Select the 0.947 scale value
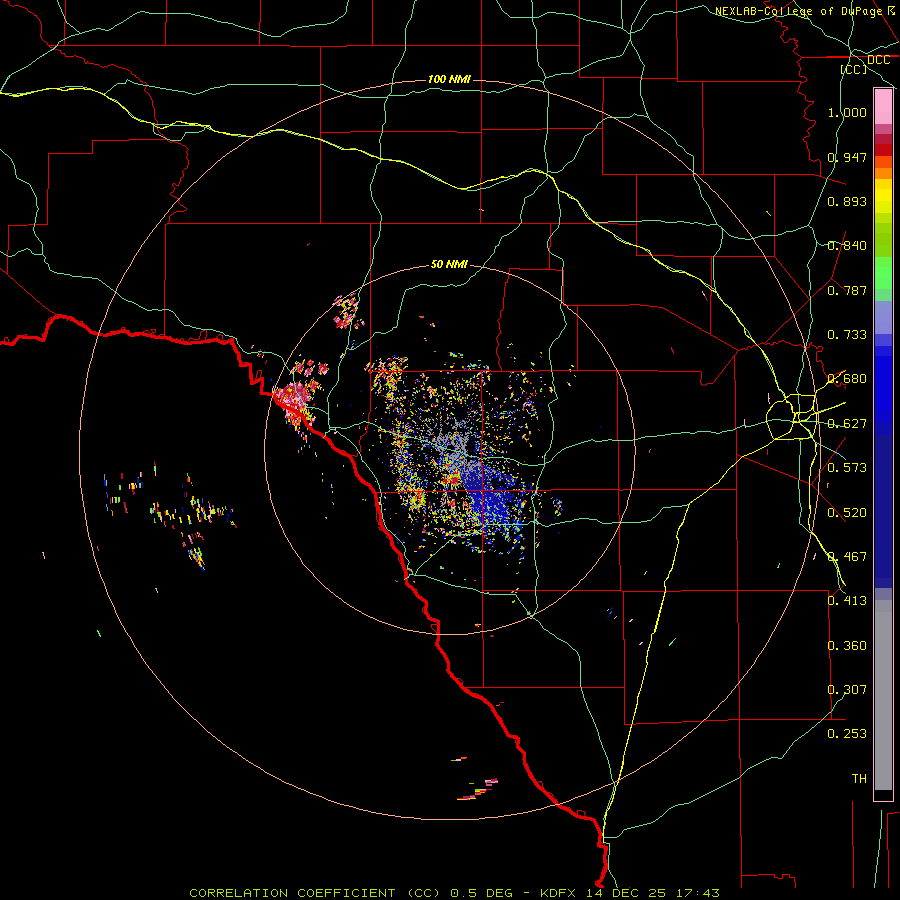 (x=847, y=157)
